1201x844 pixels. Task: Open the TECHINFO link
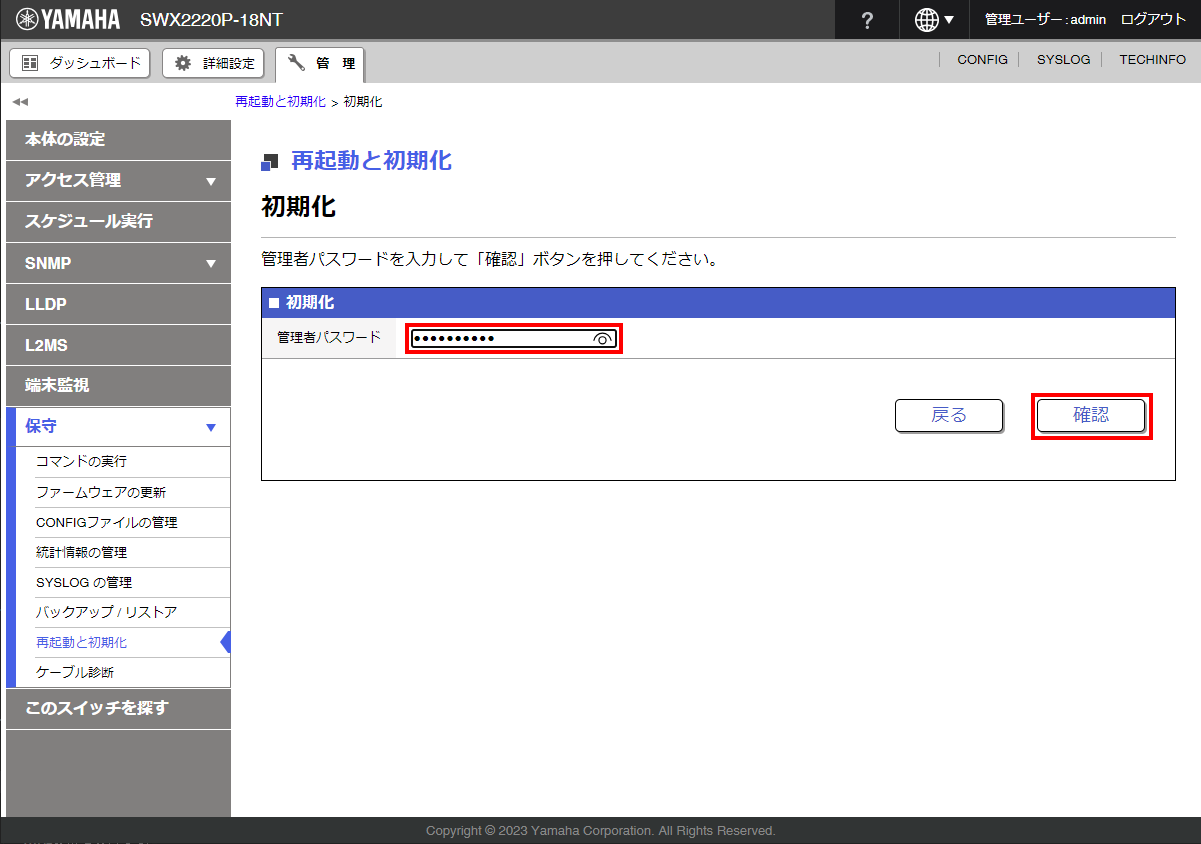[1152, 60]
